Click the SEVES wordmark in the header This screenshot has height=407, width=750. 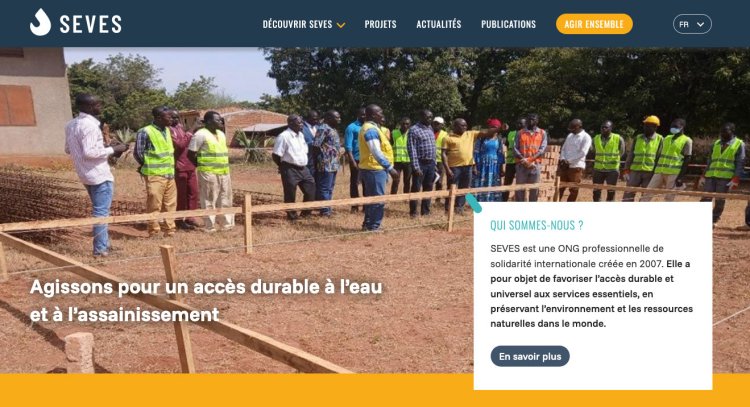click(90, 24)
